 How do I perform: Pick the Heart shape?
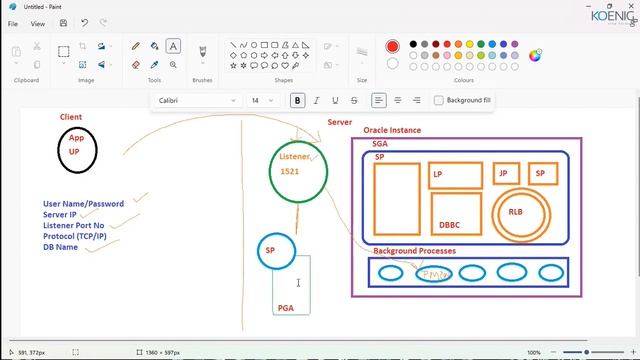pyautogui.click(x=285, y=65)
